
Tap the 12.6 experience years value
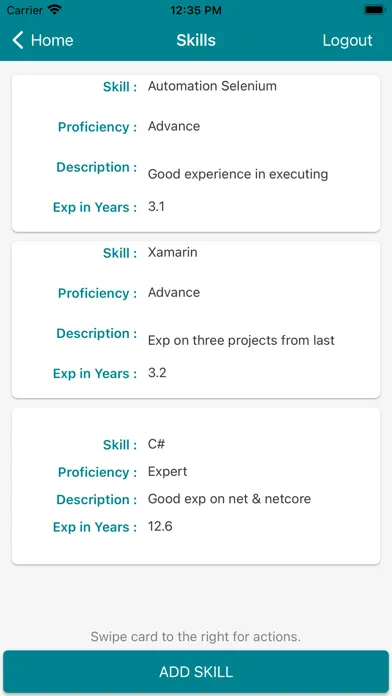coord(160,526)
